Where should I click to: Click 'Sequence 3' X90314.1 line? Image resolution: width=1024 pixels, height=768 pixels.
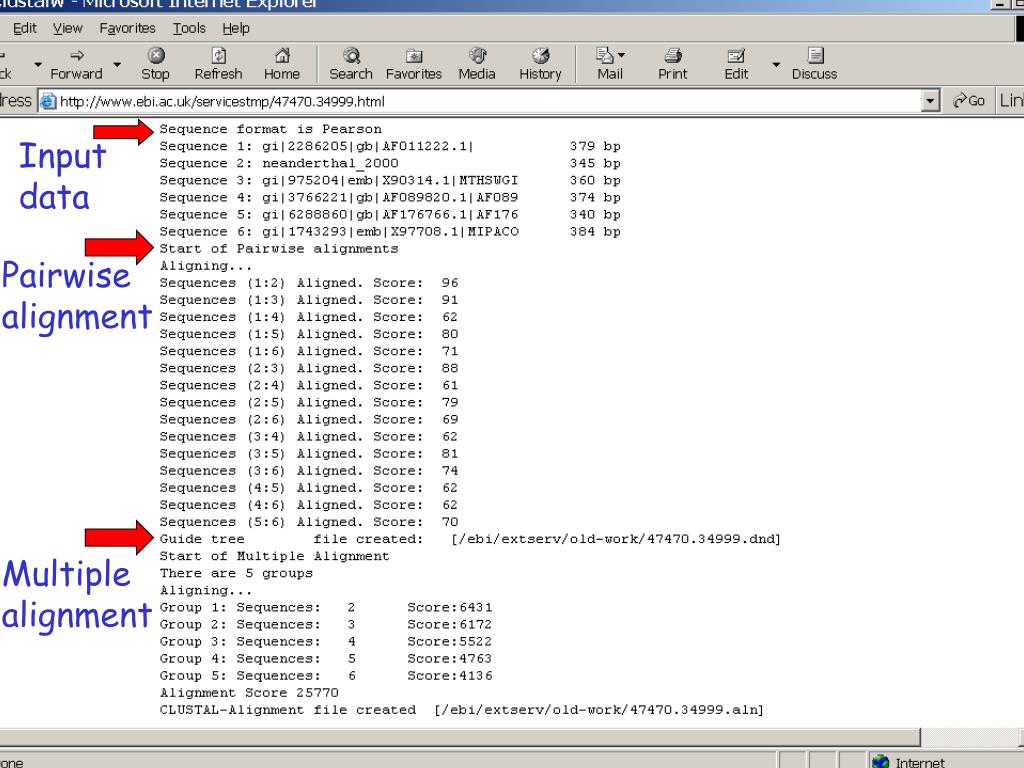(x=390, y=180)
